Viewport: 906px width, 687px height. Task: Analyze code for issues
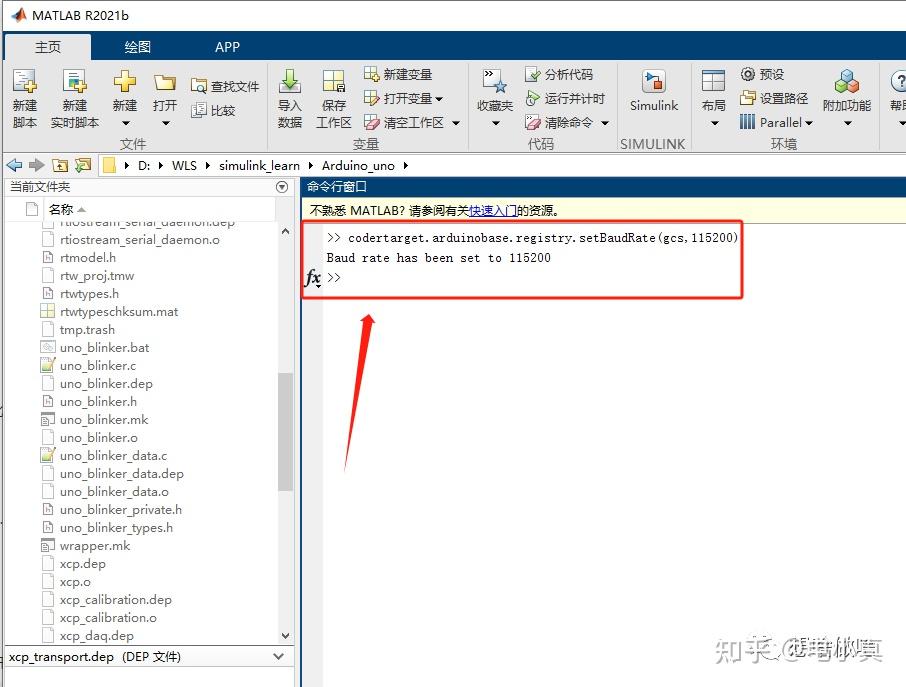pyautogui.click(x=561, y=74)
